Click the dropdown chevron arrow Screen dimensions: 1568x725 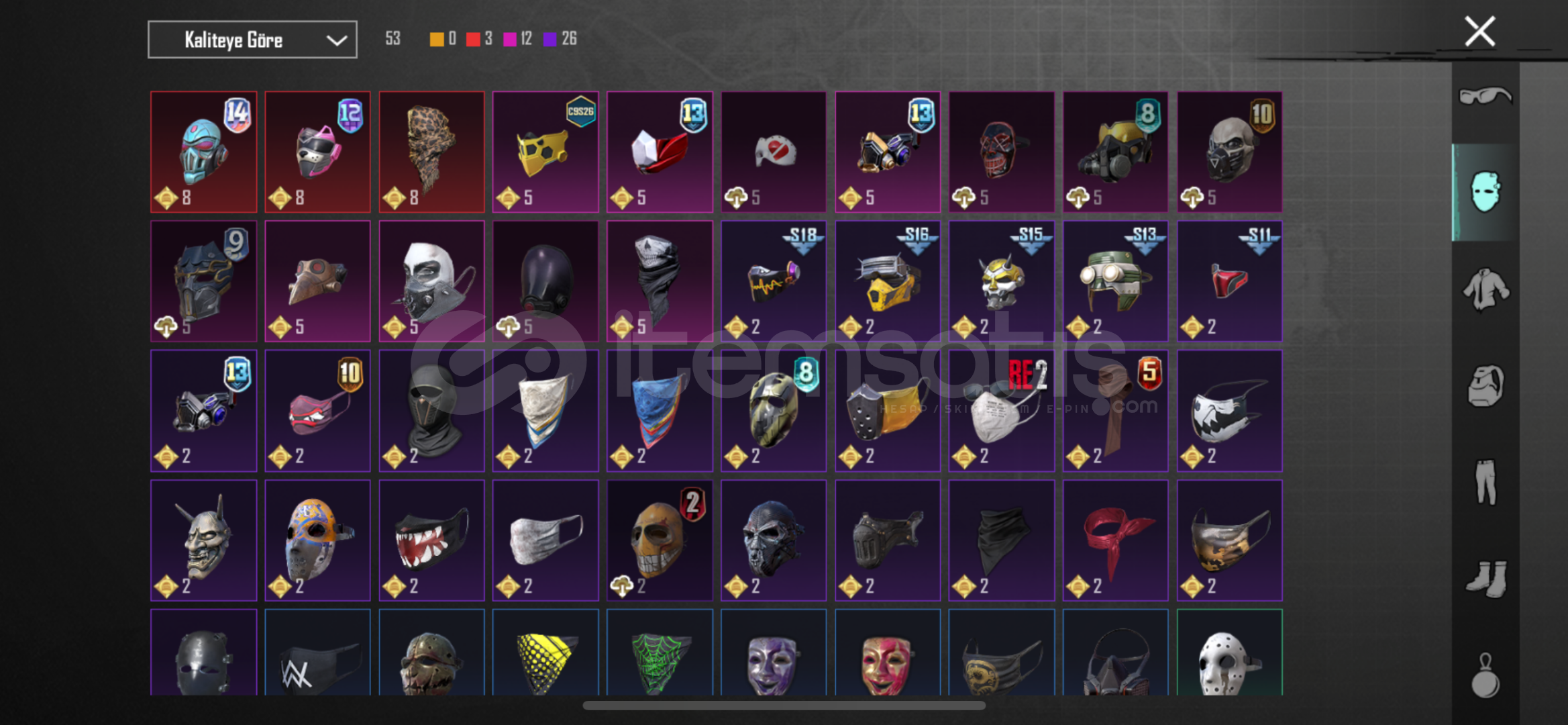[x=336, y=40]
